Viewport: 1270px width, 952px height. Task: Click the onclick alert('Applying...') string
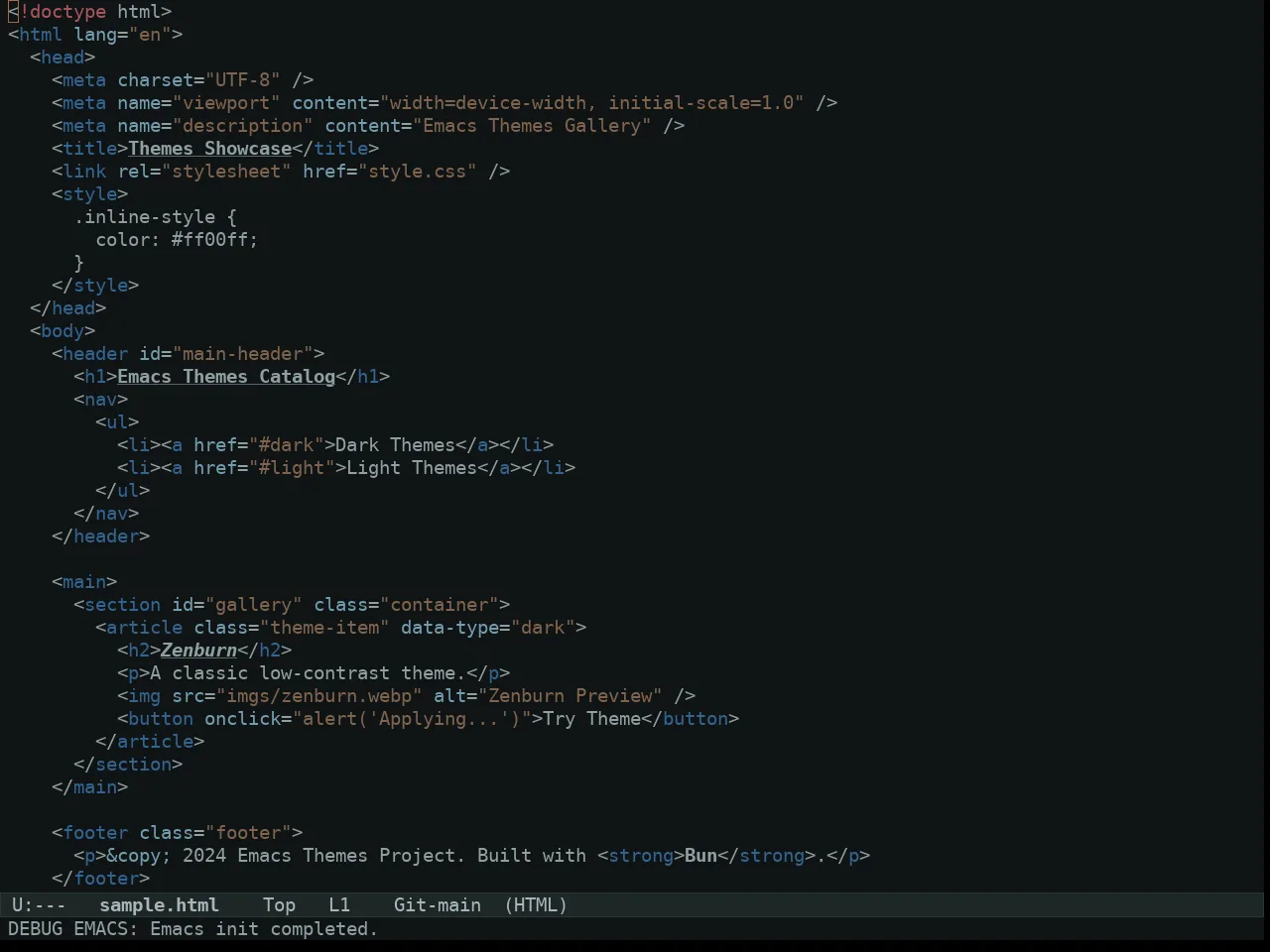[412, 719]
